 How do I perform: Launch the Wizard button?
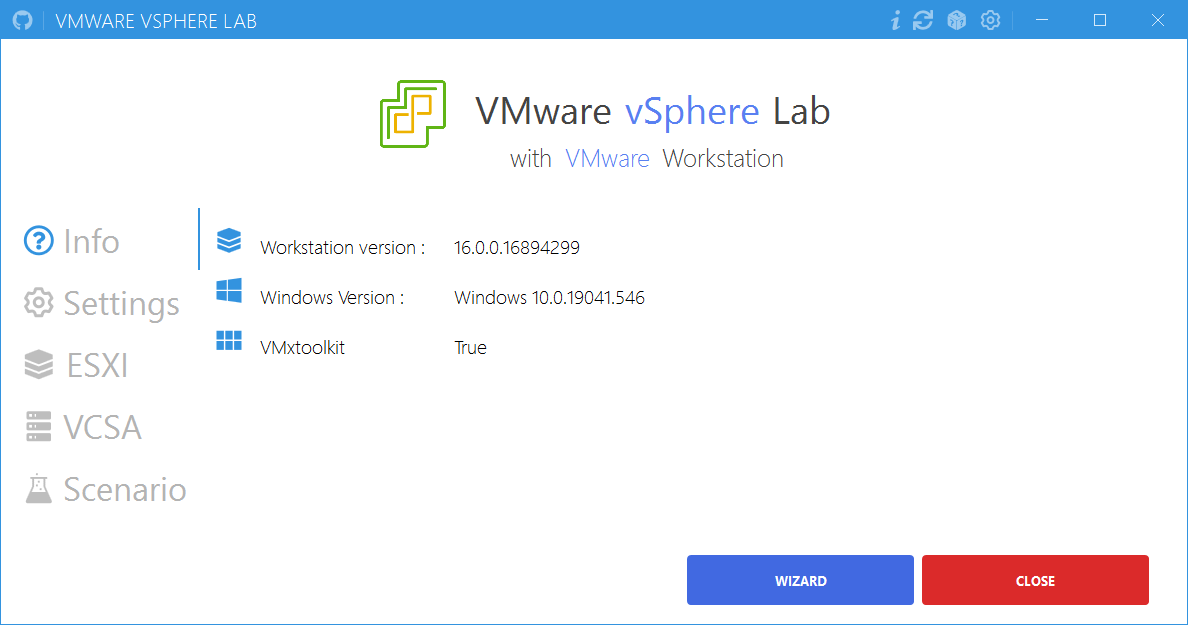pyautogui.click(x=800, y=580)
